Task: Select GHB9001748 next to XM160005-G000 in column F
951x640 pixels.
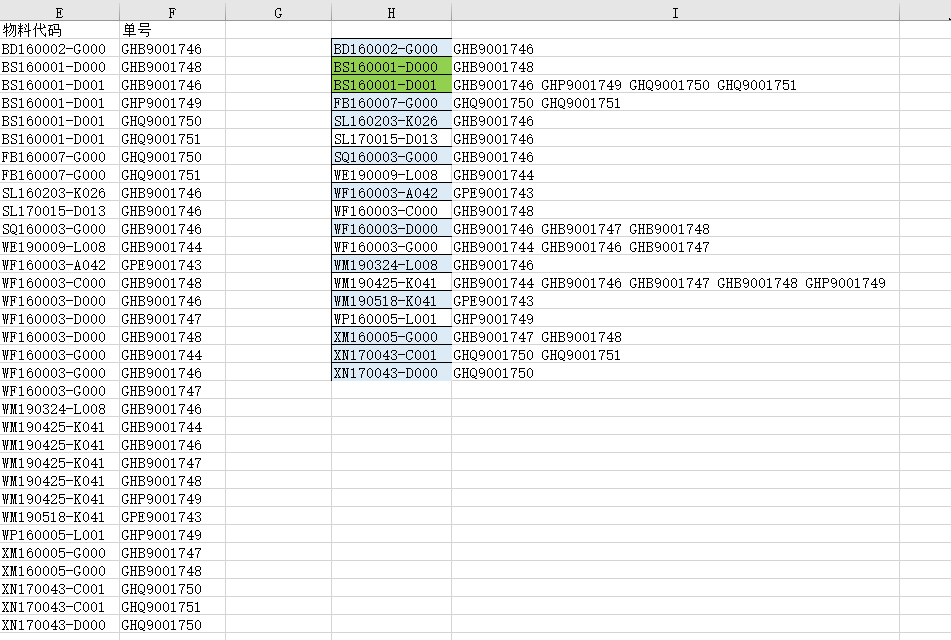Action: 172,571
